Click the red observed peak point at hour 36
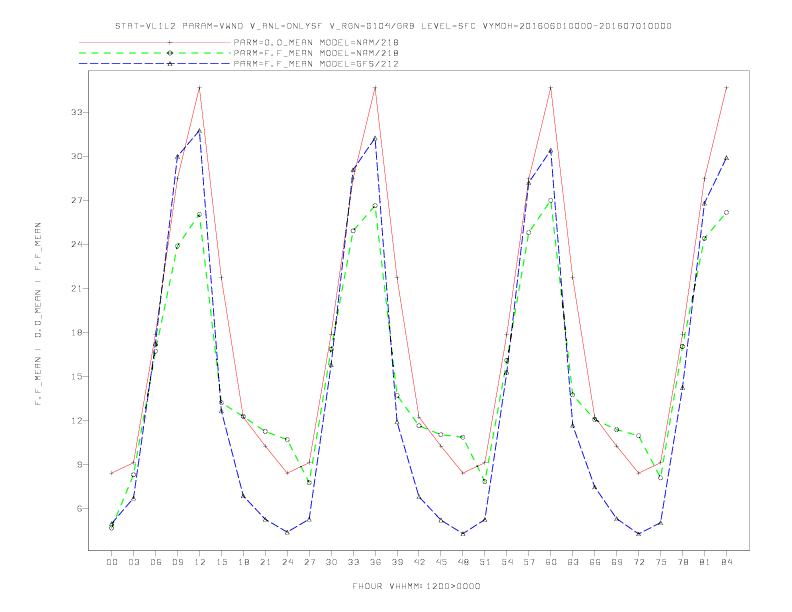This screenshot has height=612, width=792. coord(375,88)
